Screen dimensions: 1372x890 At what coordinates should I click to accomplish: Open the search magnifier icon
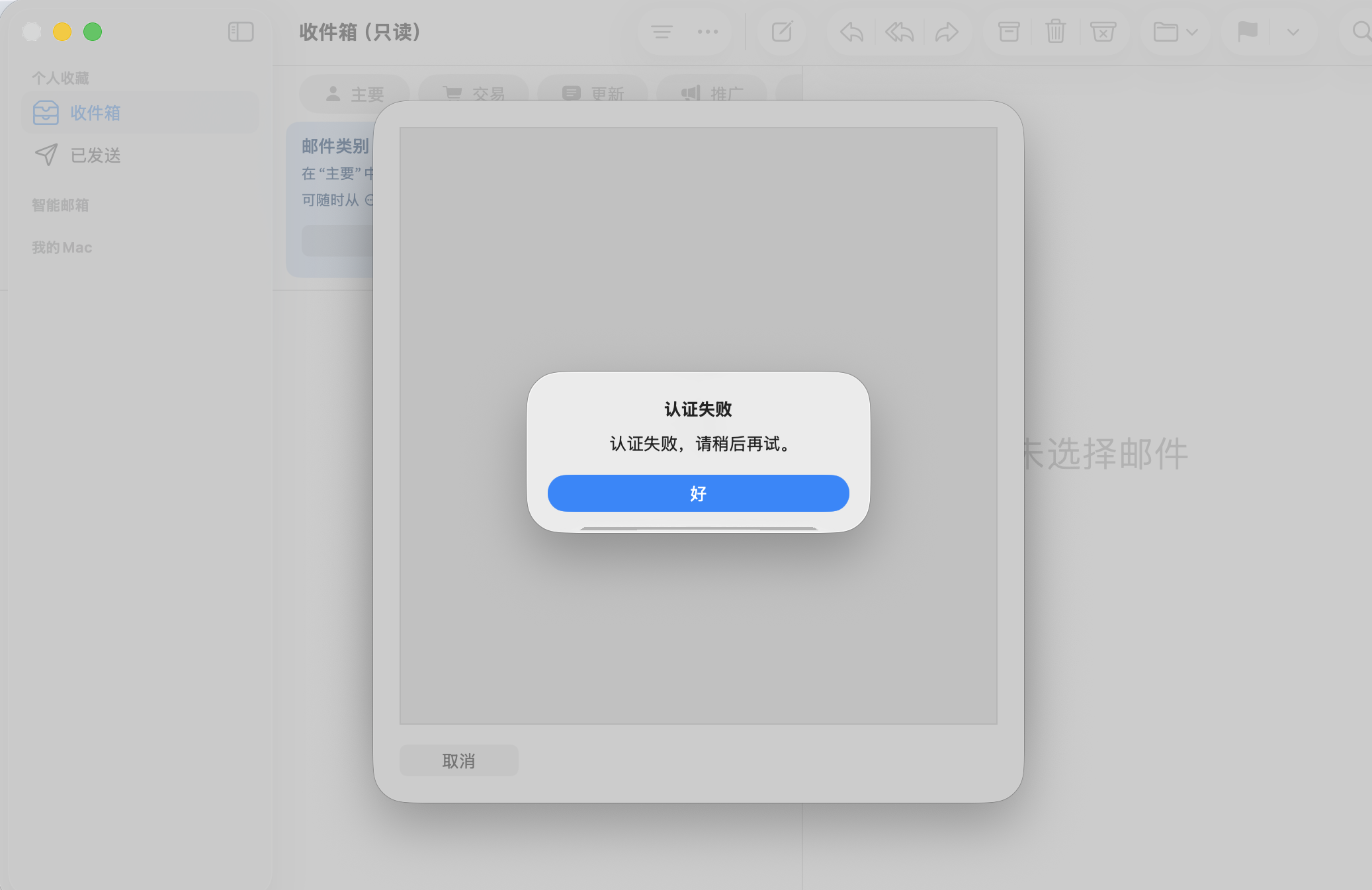(1361, 31)
